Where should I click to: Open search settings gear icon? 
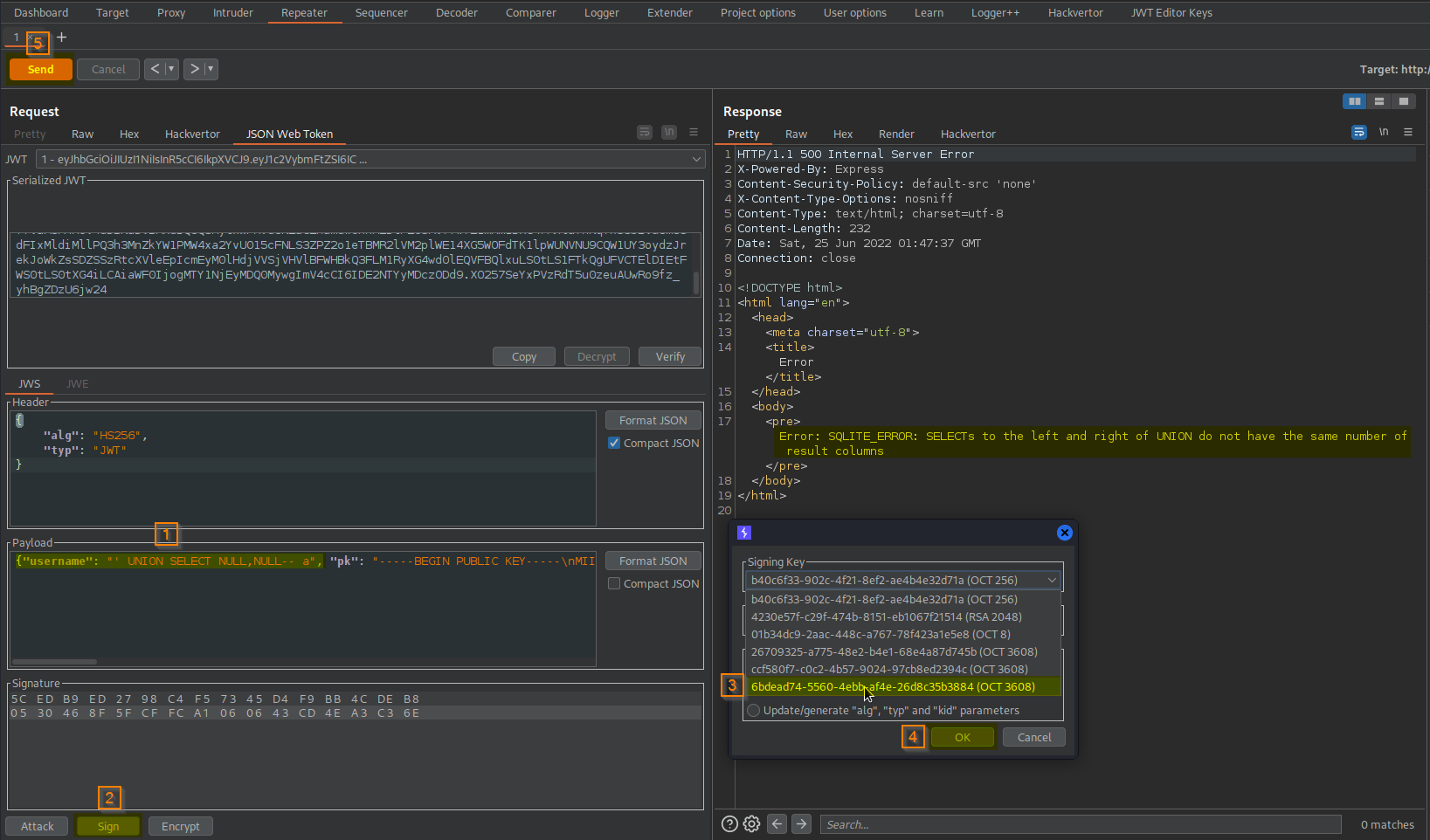pos(751,824)
